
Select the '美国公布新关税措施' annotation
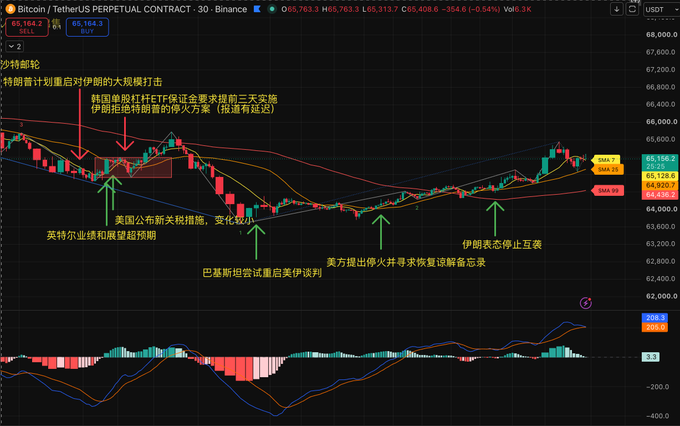(159, 220)
